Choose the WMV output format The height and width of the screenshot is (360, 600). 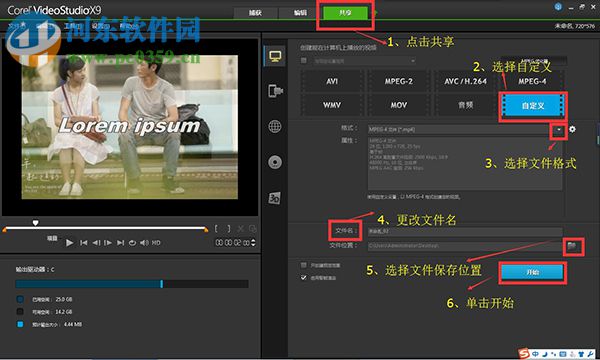pyautogui.click(x=332, y=105)
